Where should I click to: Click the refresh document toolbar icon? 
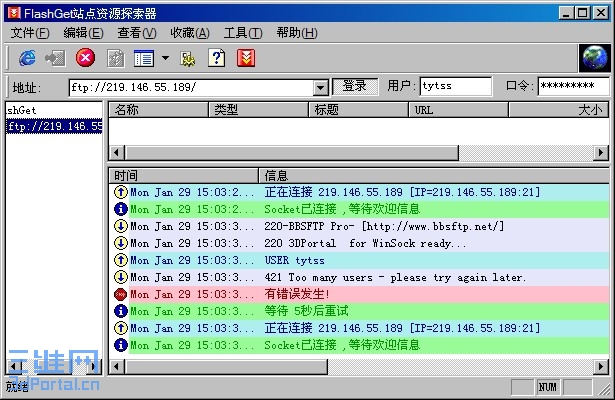tap(116, 58)
